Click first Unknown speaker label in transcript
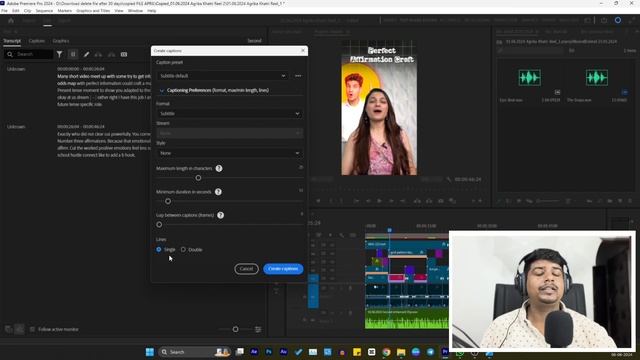Image resolution: width=640 pixels, height=360 pixels. tap(16, 69)
